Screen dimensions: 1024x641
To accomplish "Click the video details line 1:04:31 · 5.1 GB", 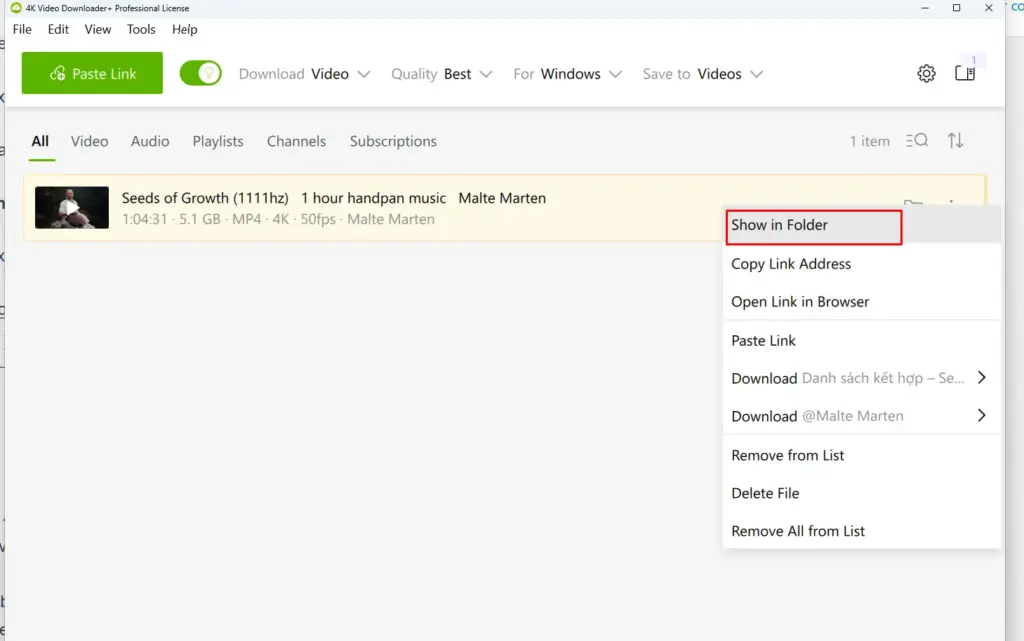I will pos(278,219).
